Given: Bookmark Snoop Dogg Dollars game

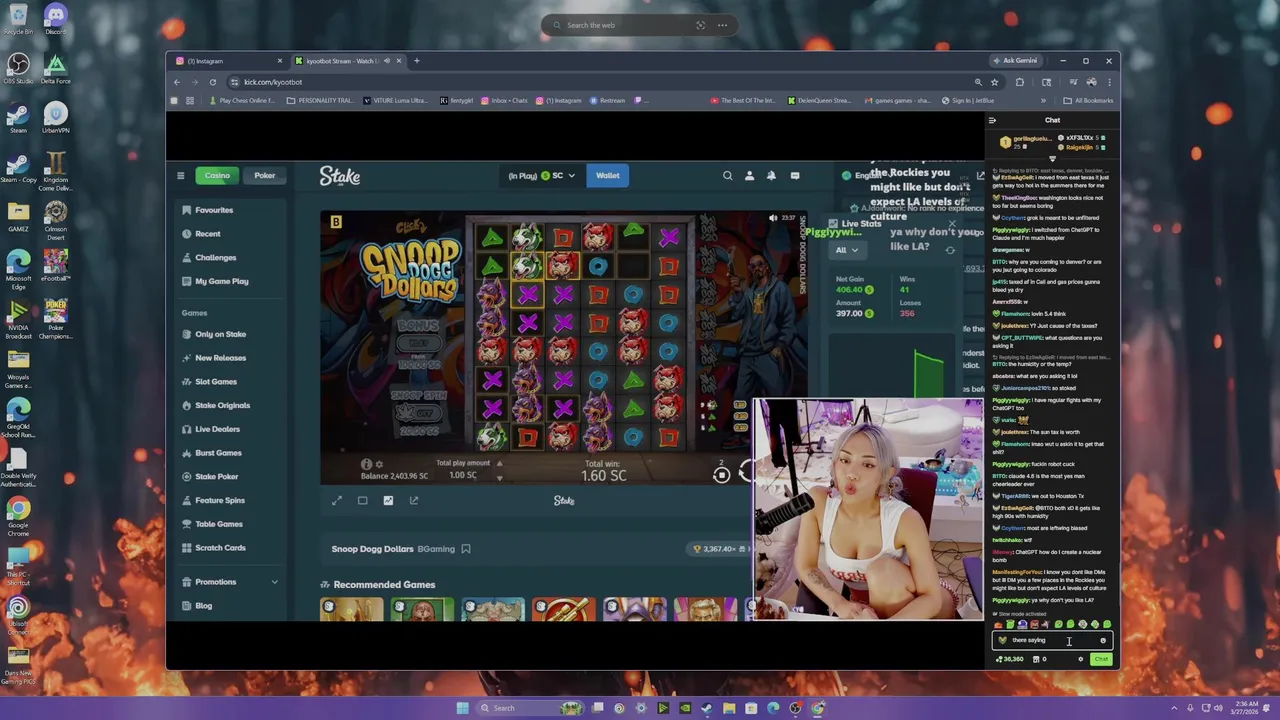Looking at the screenshot, I should coord(466,549).
